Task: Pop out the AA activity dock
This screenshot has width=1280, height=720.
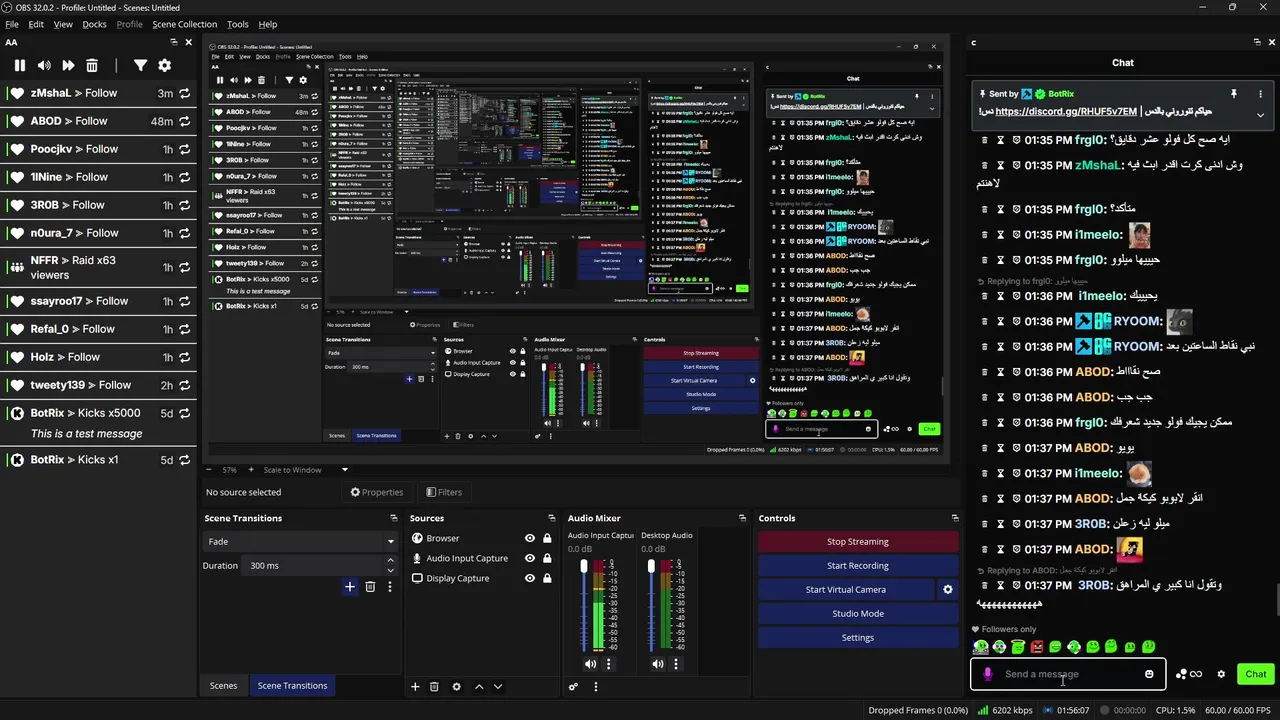Action: coord(173,42)
